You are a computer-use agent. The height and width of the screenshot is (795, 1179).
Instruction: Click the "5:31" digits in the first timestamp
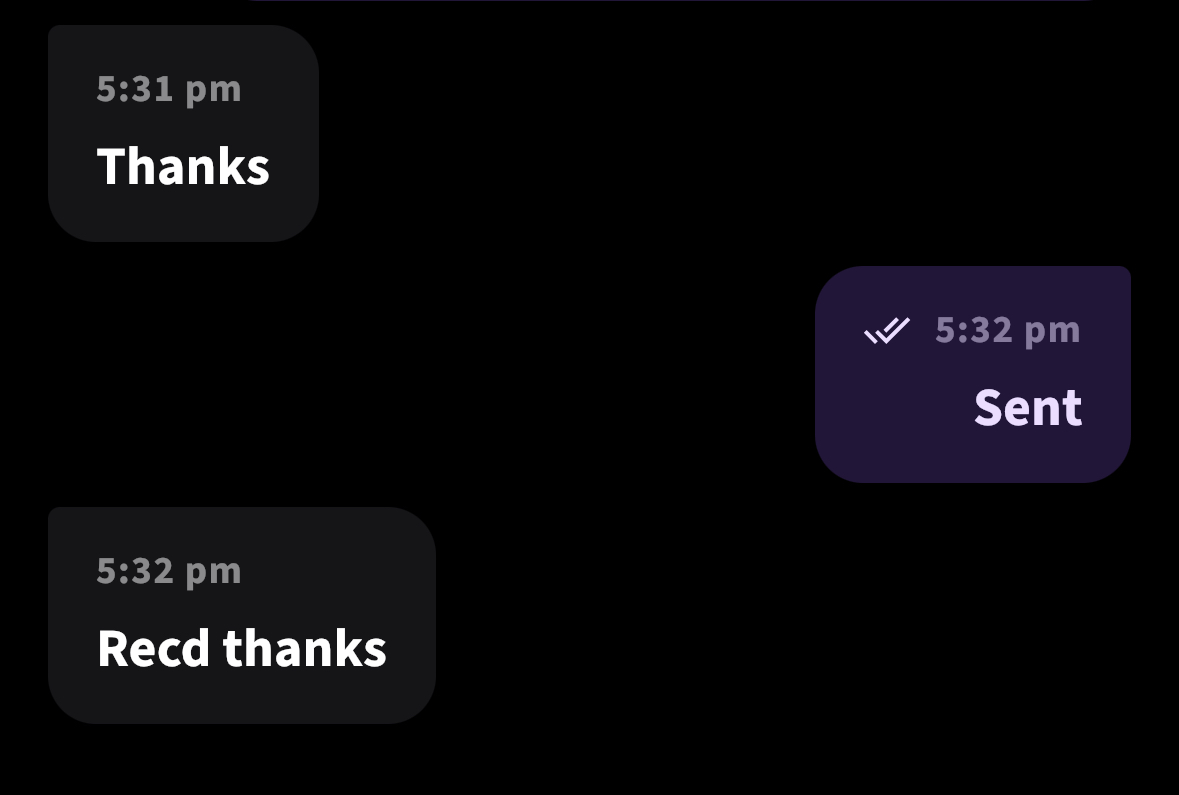(136, 89)
